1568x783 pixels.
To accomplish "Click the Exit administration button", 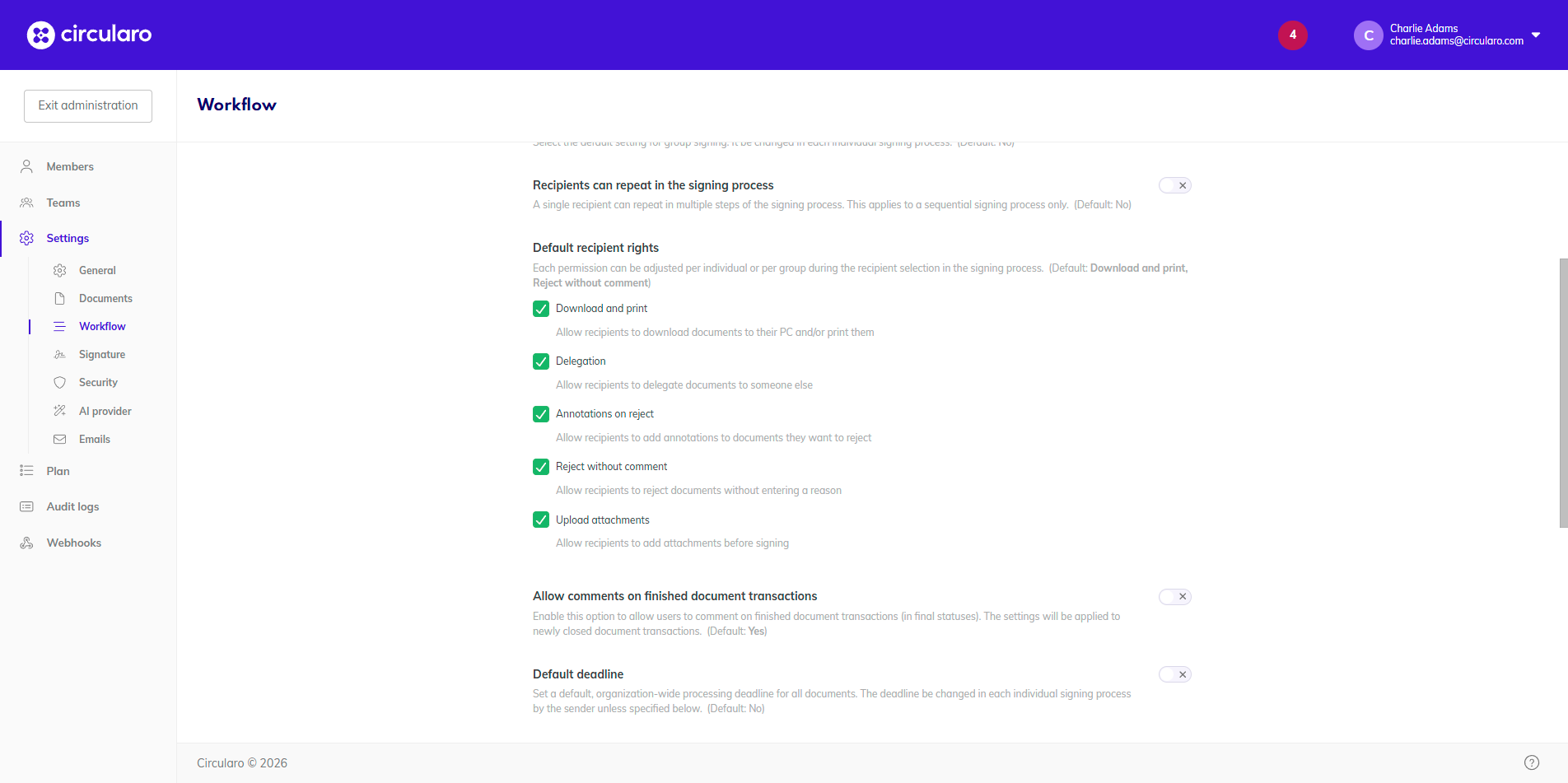I will click(88, 105).
